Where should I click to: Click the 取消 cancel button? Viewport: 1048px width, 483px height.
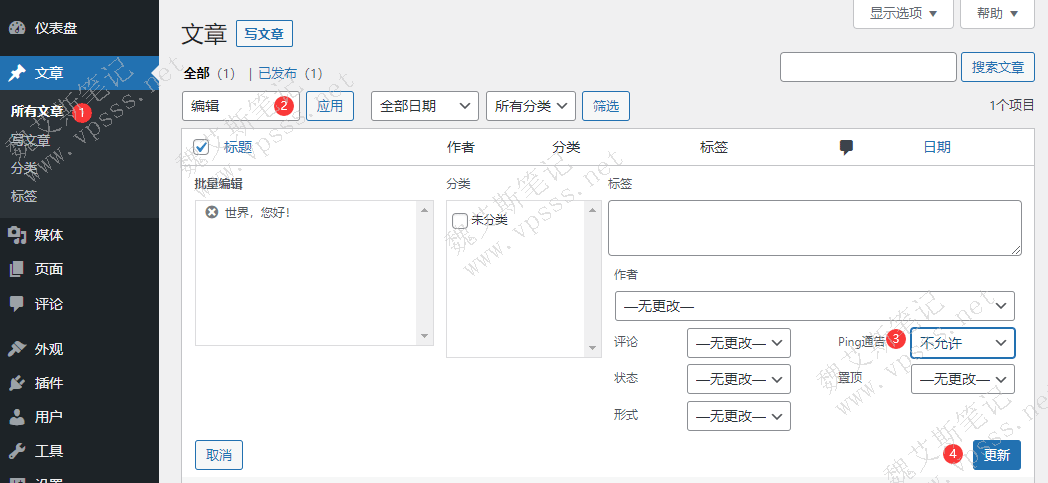click(x=219, y=454)
